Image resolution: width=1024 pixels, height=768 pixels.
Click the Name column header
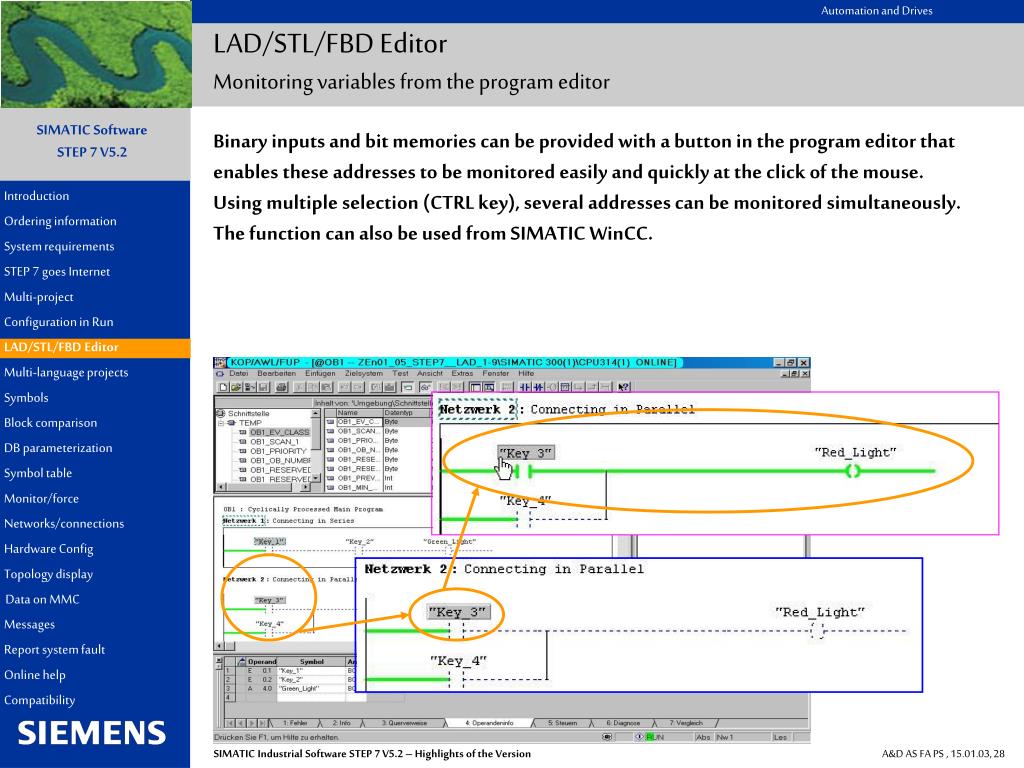coord(359,413)
